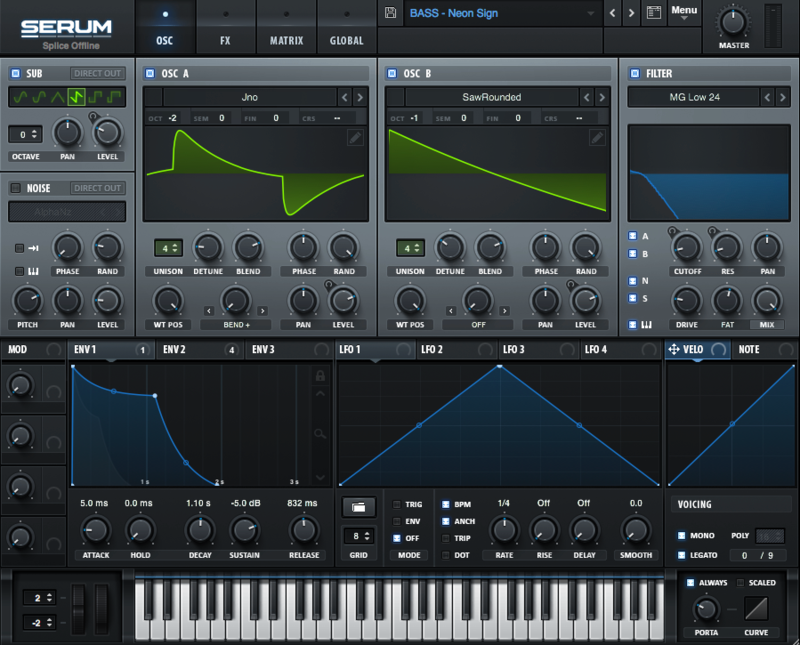Enable the NOISE oscillator

click(x=16, y=188)
